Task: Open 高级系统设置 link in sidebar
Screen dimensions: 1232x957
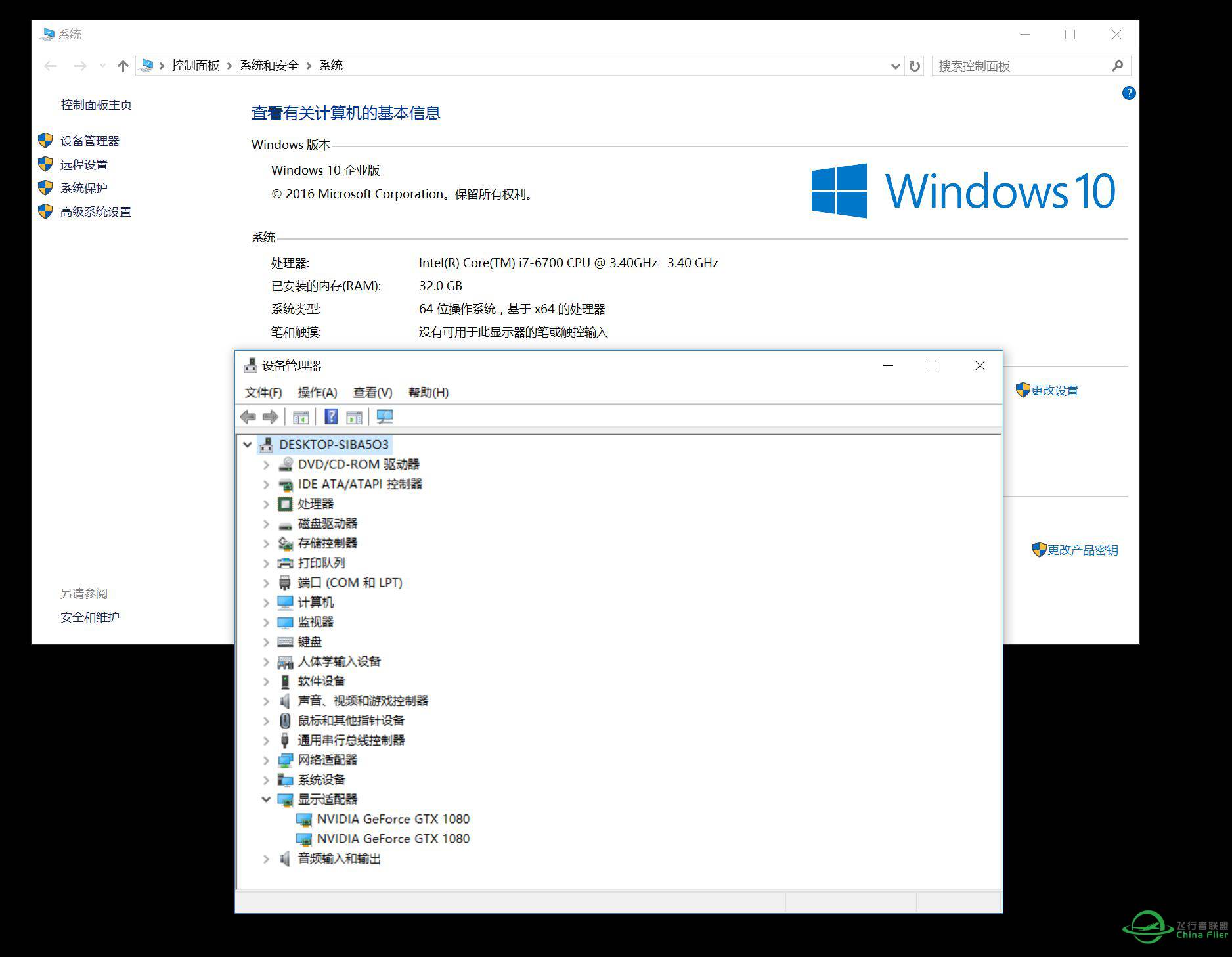Action: (96, 212)
